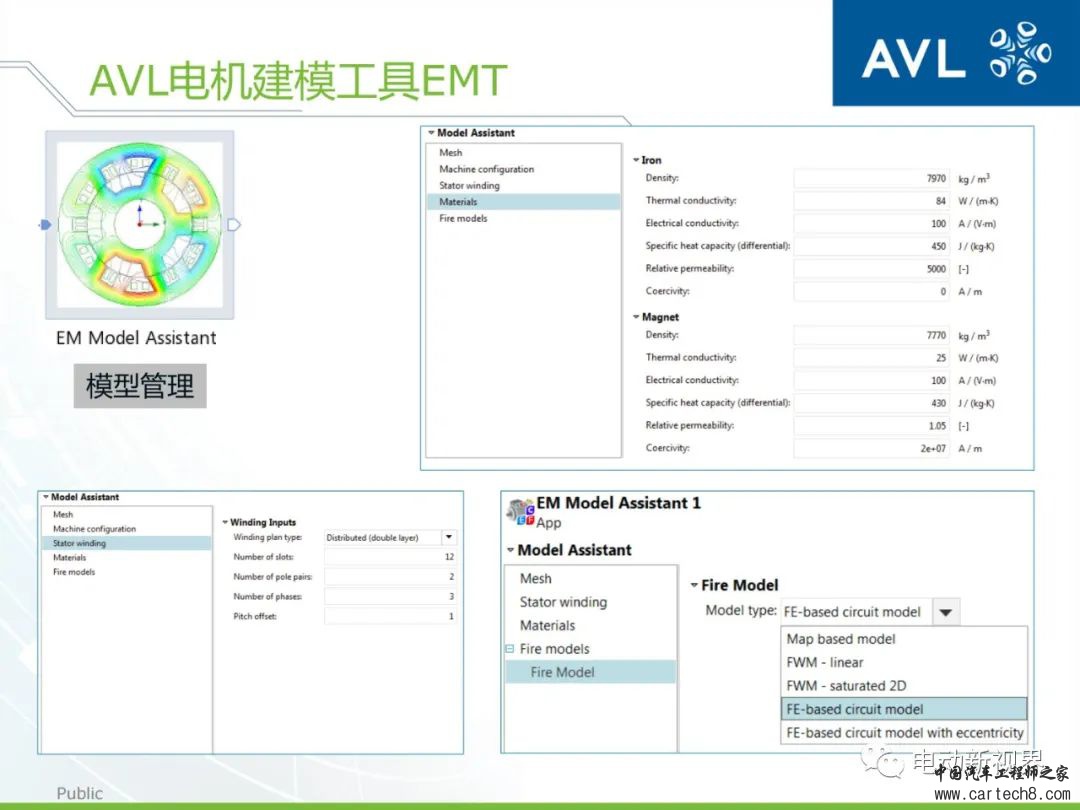Click Magnet Thermal conductivity field with 25
This screenshot has height=810, width=1080.
pyautogui.click(x=871, y=358)
